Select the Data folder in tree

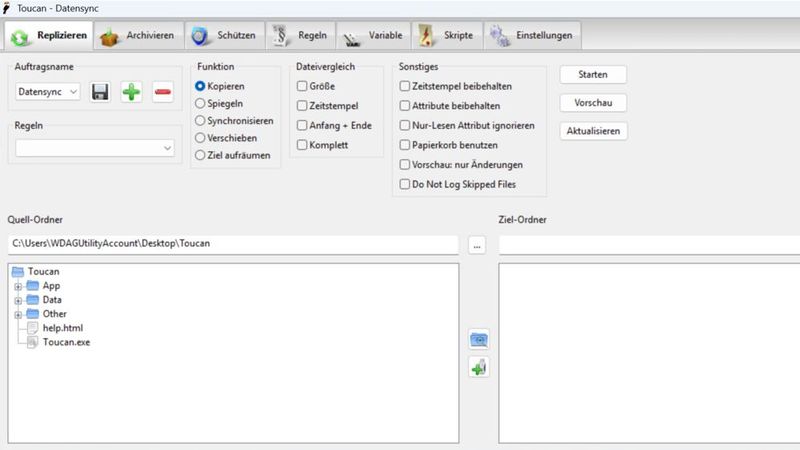[x=52, y=300]
